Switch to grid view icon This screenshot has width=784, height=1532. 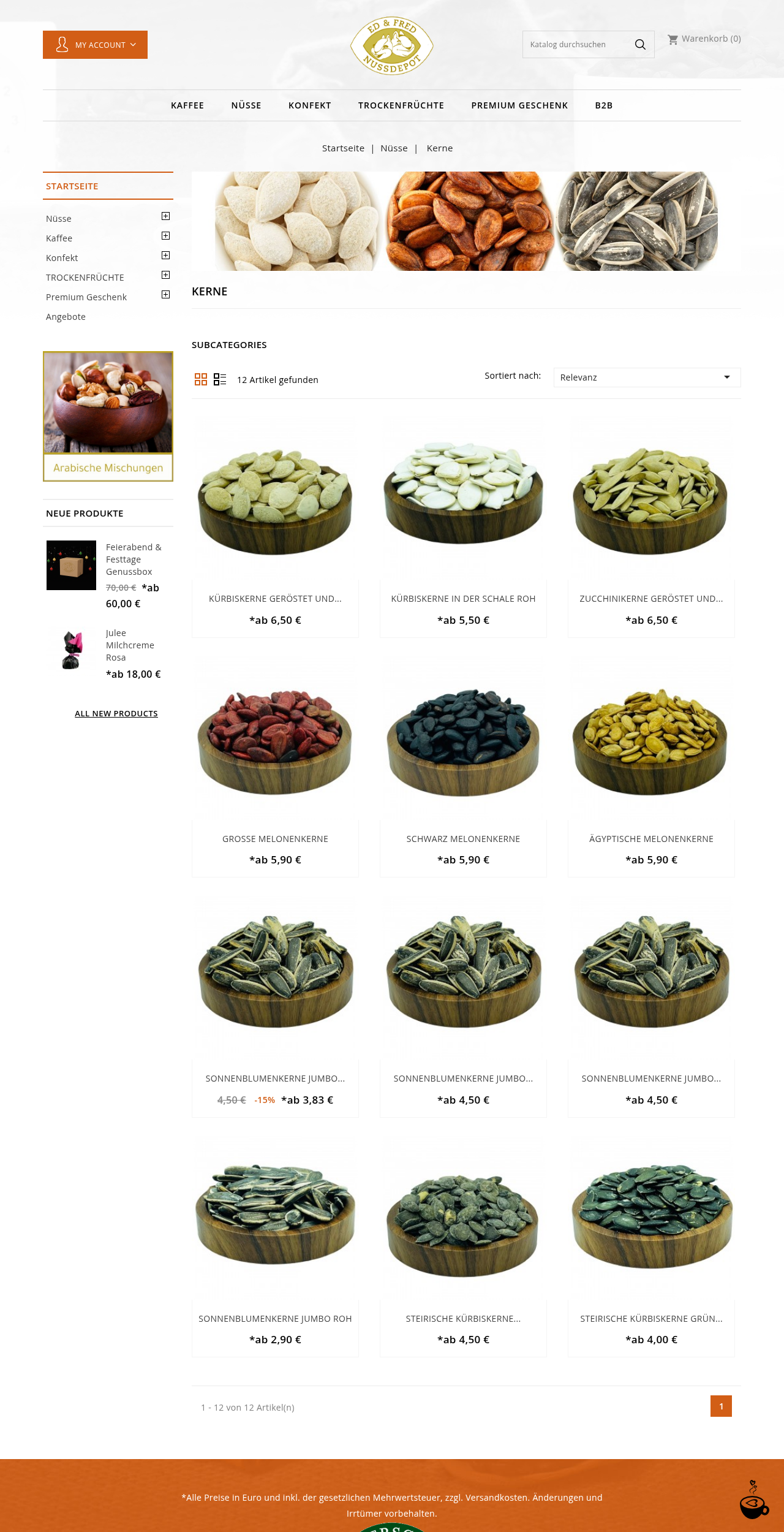[201, 379]
